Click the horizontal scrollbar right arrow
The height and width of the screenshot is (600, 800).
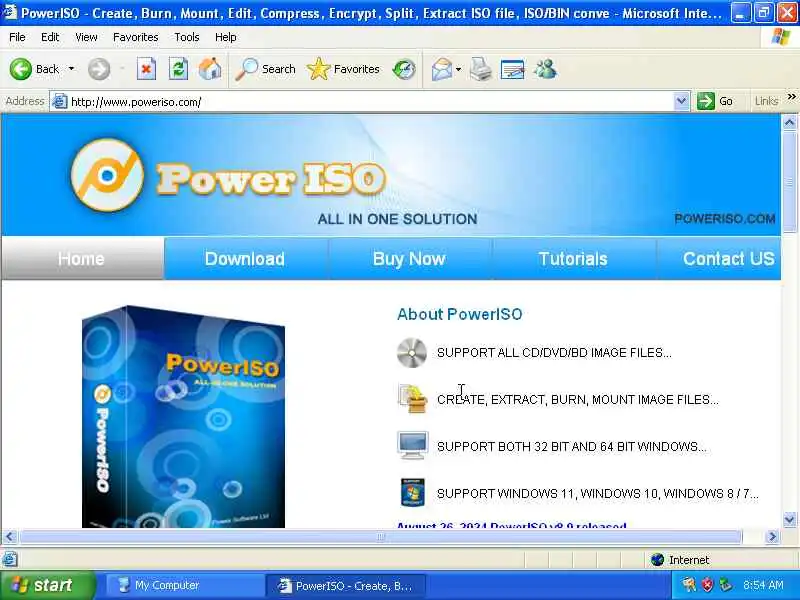(x=772, y=537)
